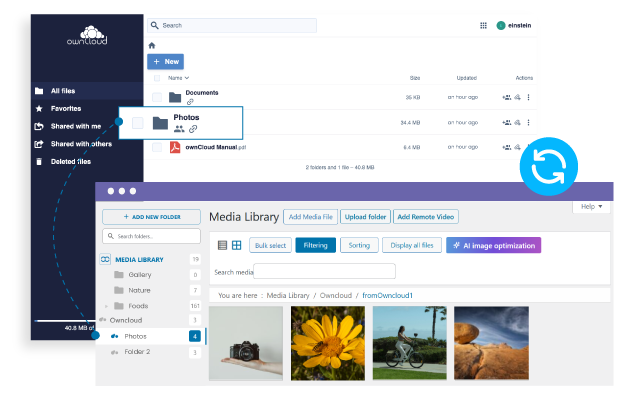The height and width of the screenshot is (400, 630).
Task: Click the link indicator under Photos
Action: 193,129
